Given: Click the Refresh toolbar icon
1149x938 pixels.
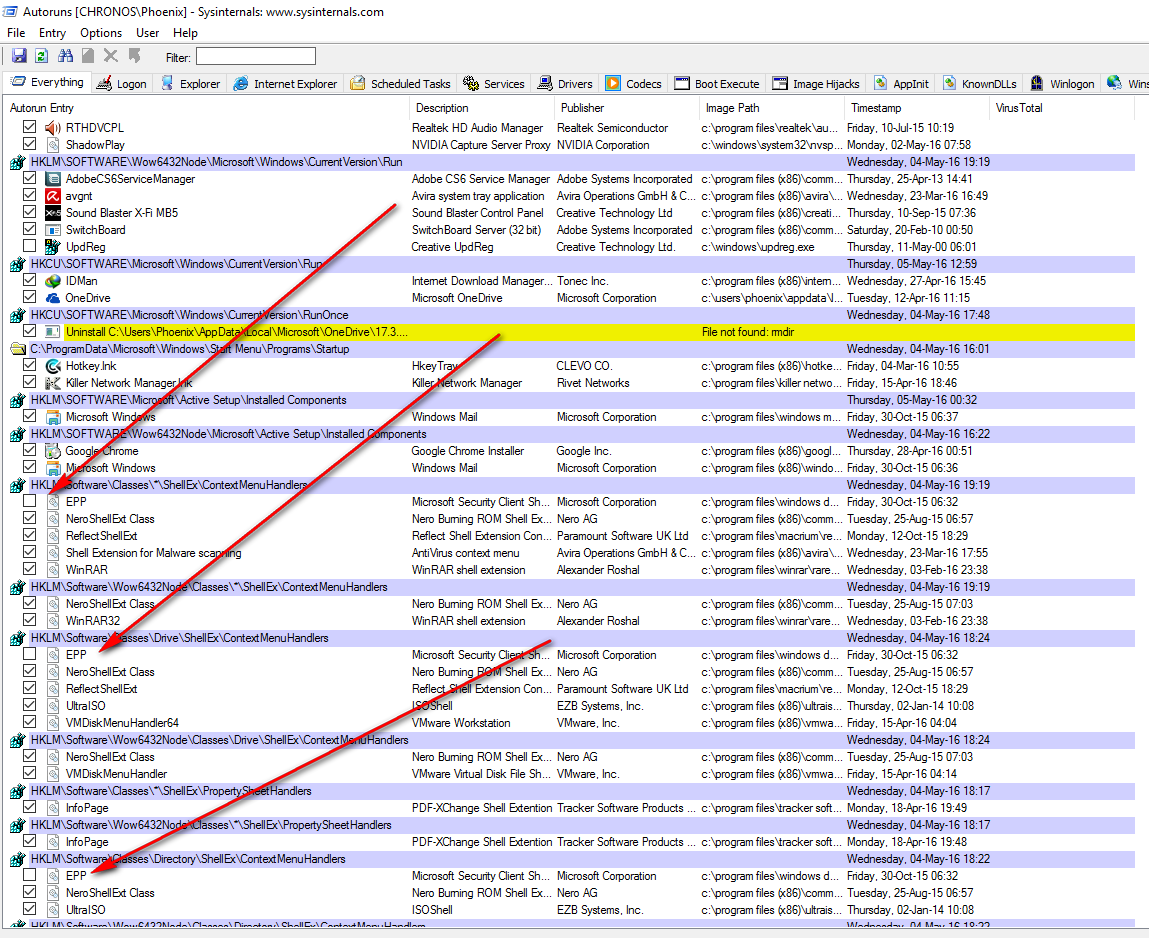Looking at the screenshot, I should pos(42,56).
